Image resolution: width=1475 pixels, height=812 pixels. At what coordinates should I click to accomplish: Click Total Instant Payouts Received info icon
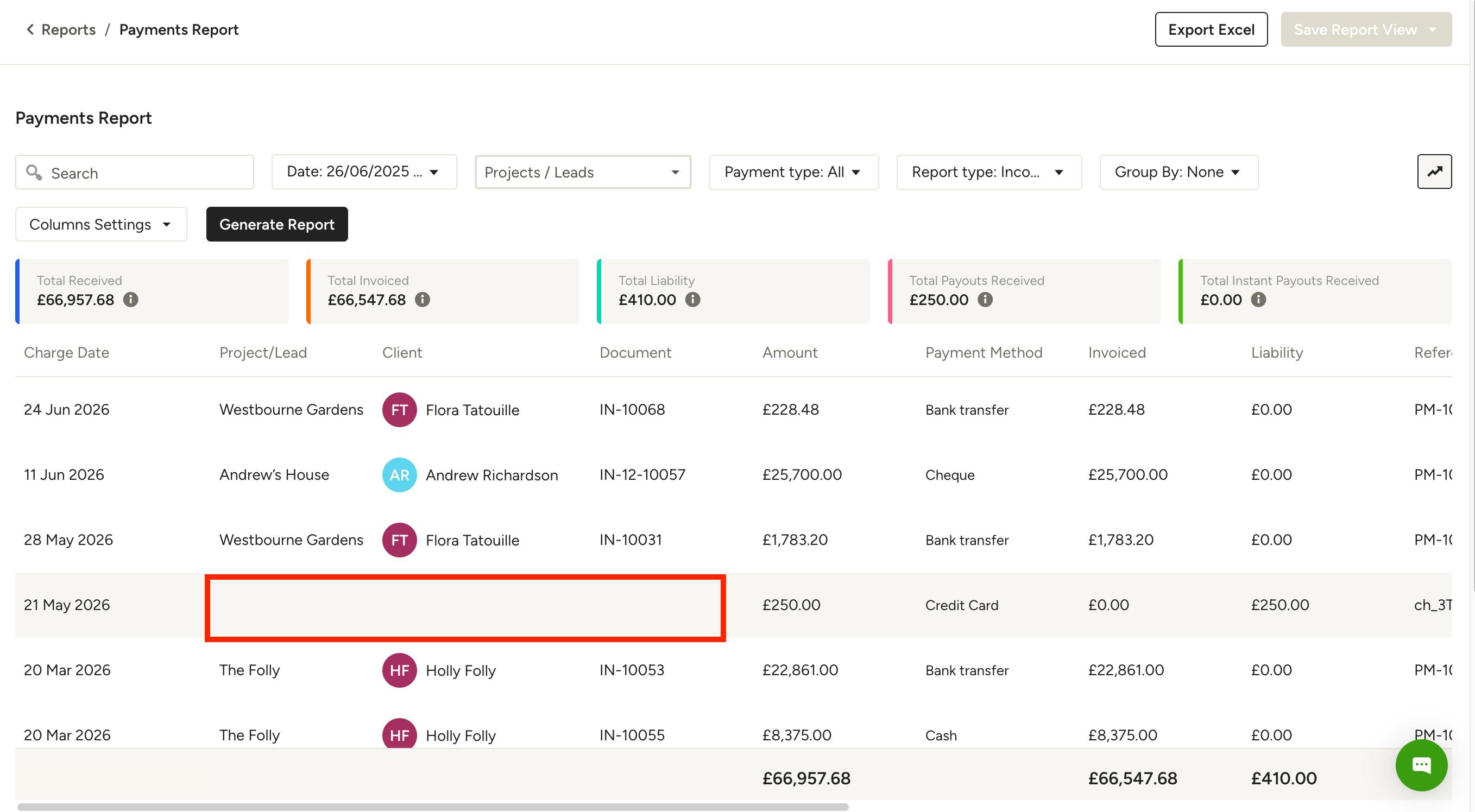(x=1258, y=299)
